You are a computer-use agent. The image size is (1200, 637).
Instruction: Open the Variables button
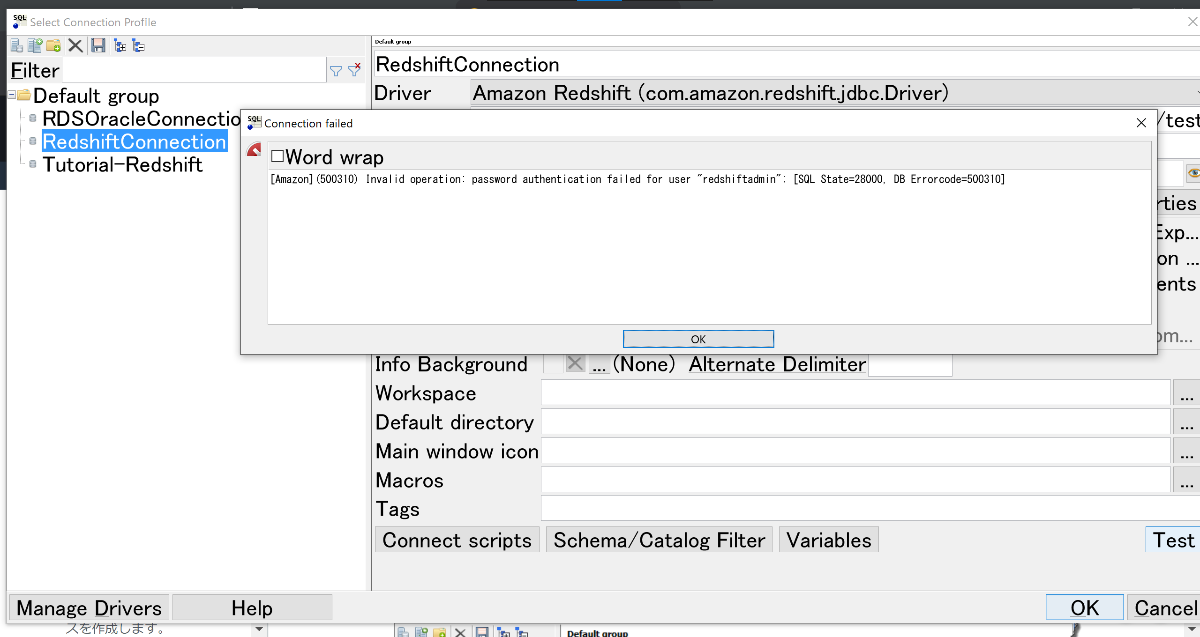[x=829, y=540]
